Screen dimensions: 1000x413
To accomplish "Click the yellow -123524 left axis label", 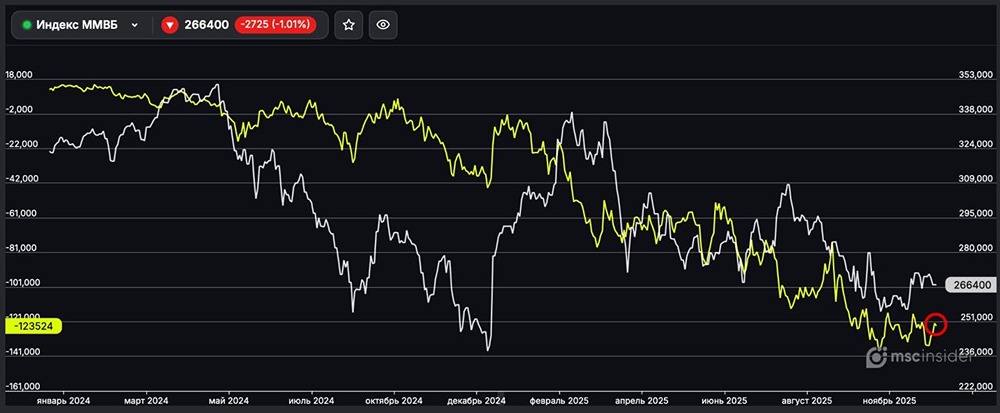I will point(33,325).
